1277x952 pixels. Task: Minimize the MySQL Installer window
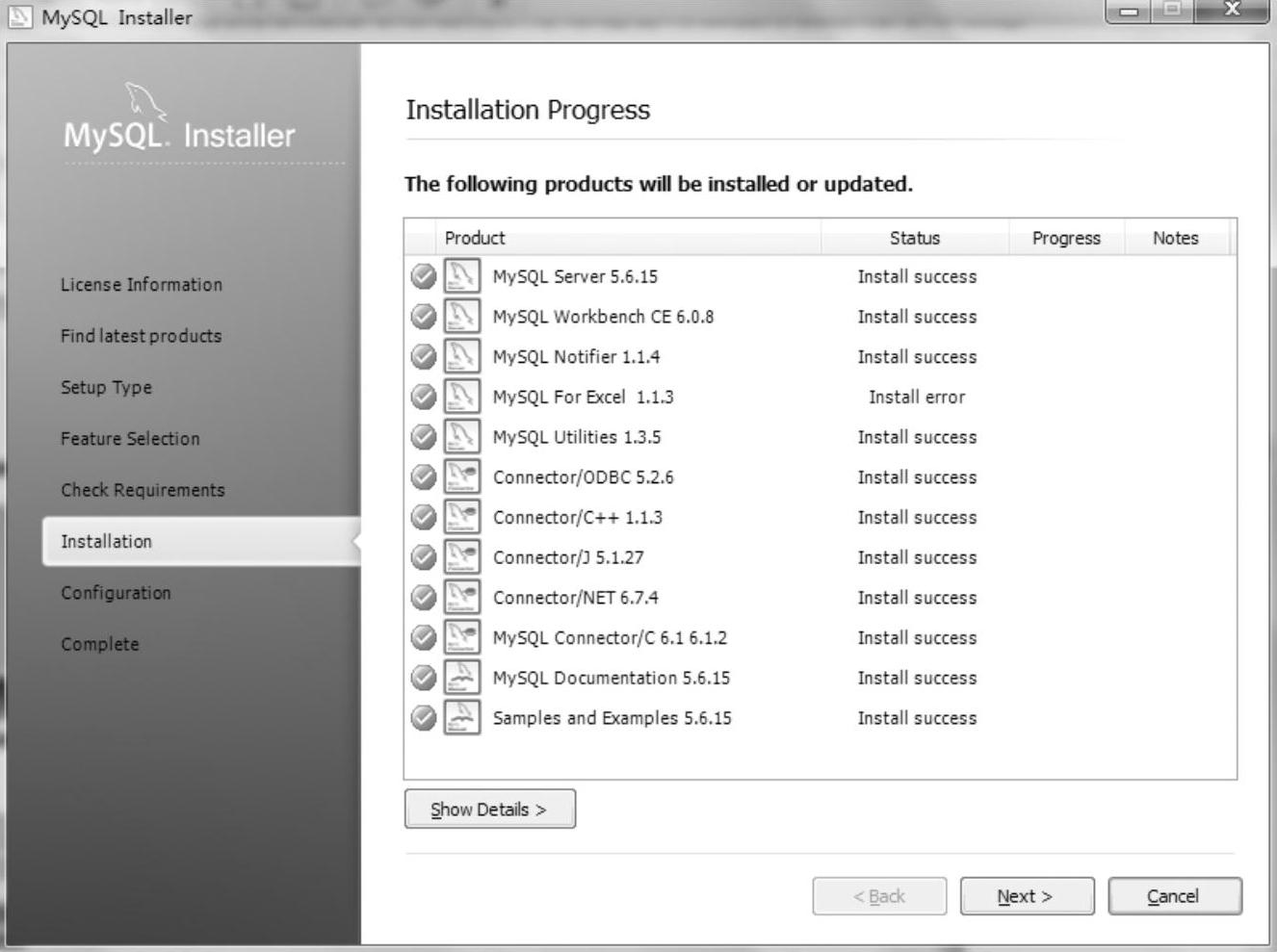pos(1129,11)
